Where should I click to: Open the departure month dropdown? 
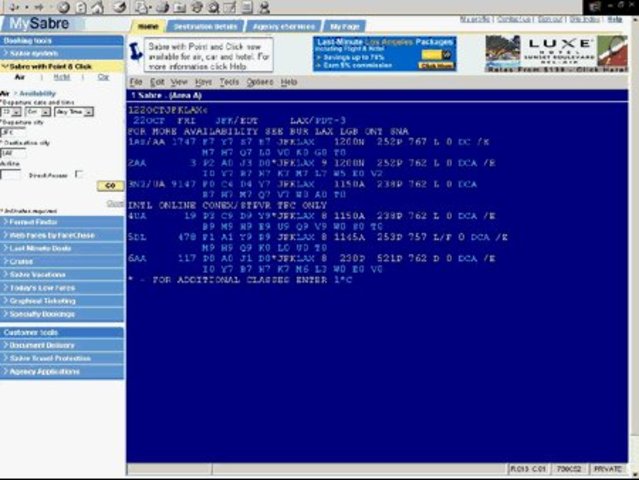(x=37, y=112)
